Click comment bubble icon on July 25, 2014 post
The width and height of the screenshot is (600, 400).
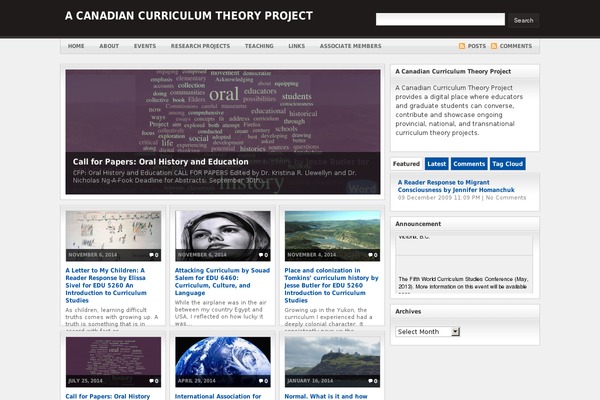coord(151,381)
